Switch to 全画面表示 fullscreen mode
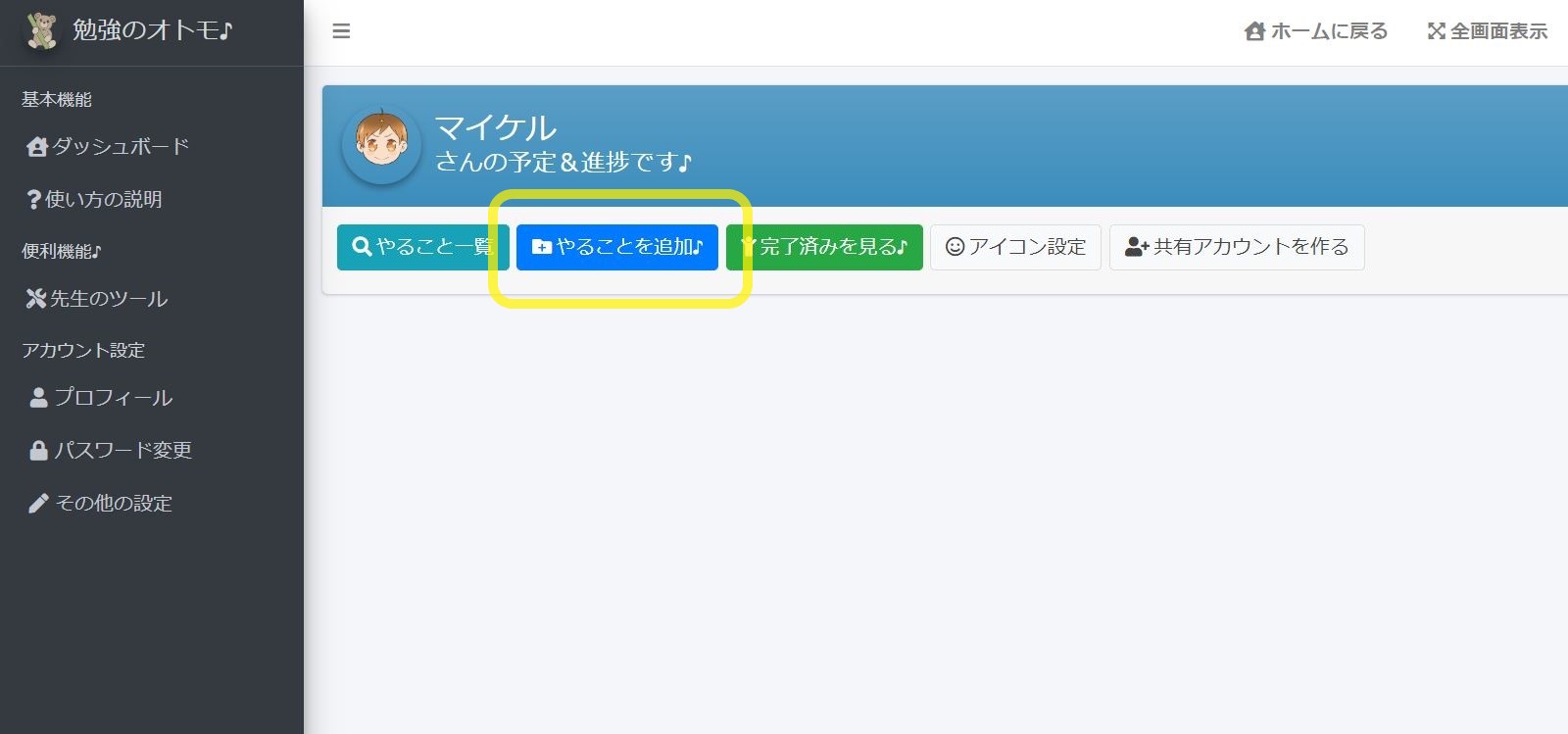 click(1488, 31)
